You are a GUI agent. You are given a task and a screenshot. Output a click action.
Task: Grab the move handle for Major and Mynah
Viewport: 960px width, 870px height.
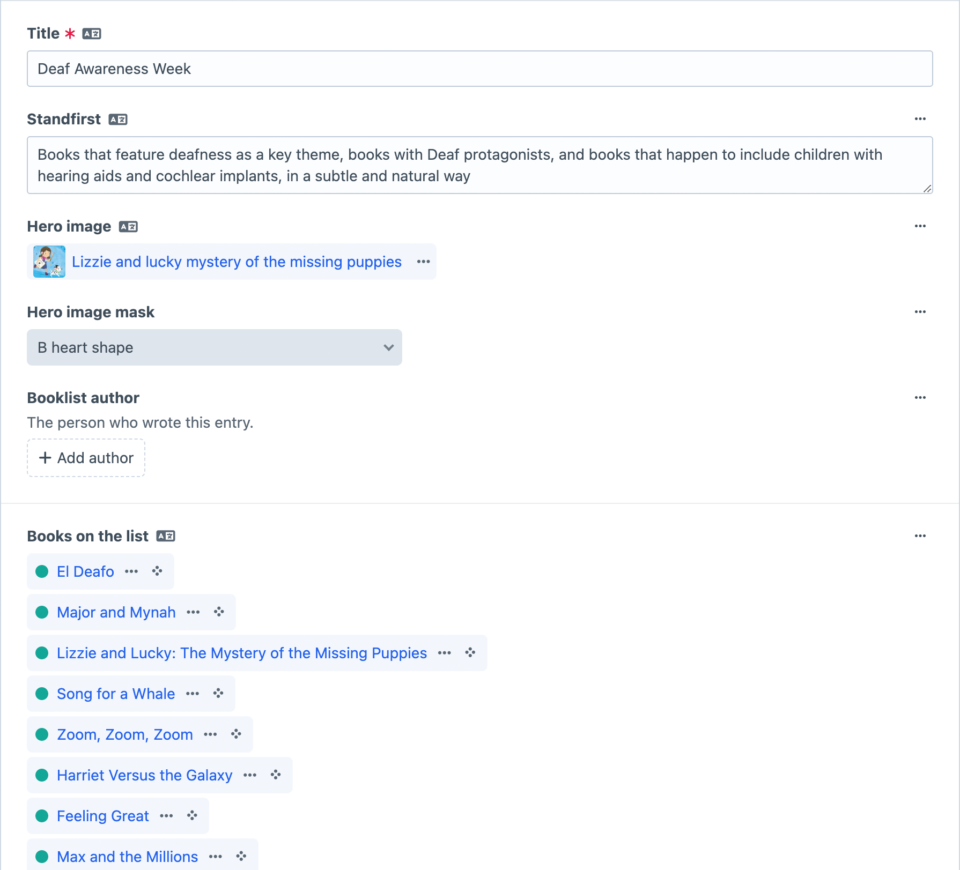click(x=219, y=612)
